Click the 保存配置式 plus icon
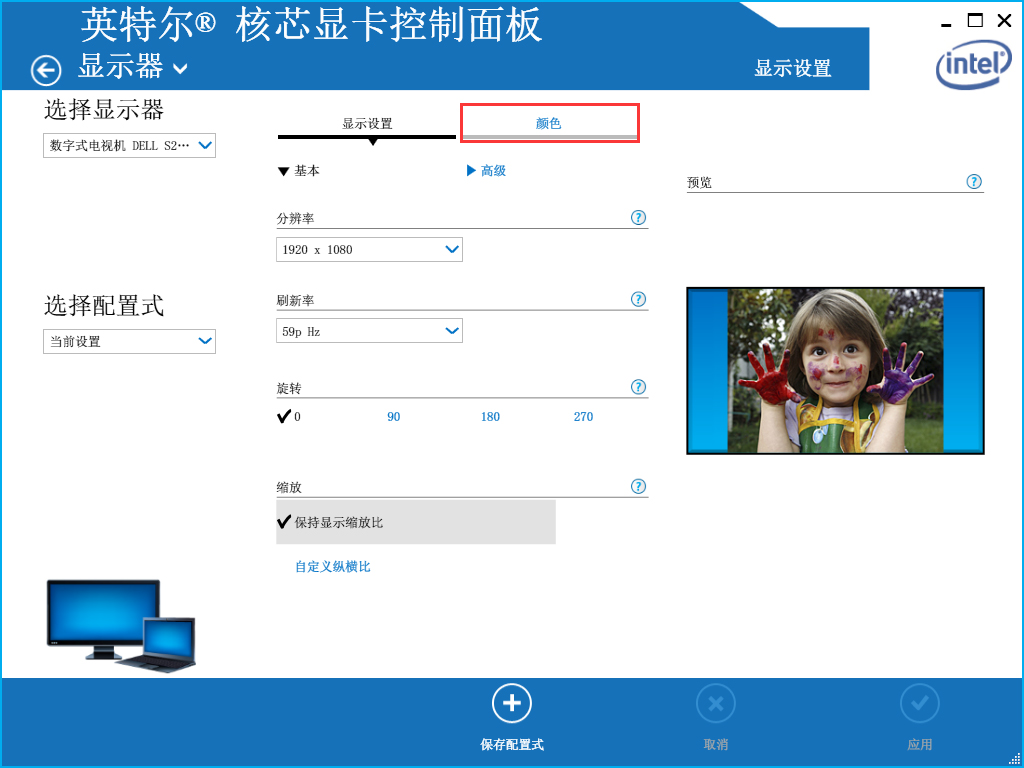The width and height of the screenshot is (1024, 768). coord(511,703)
